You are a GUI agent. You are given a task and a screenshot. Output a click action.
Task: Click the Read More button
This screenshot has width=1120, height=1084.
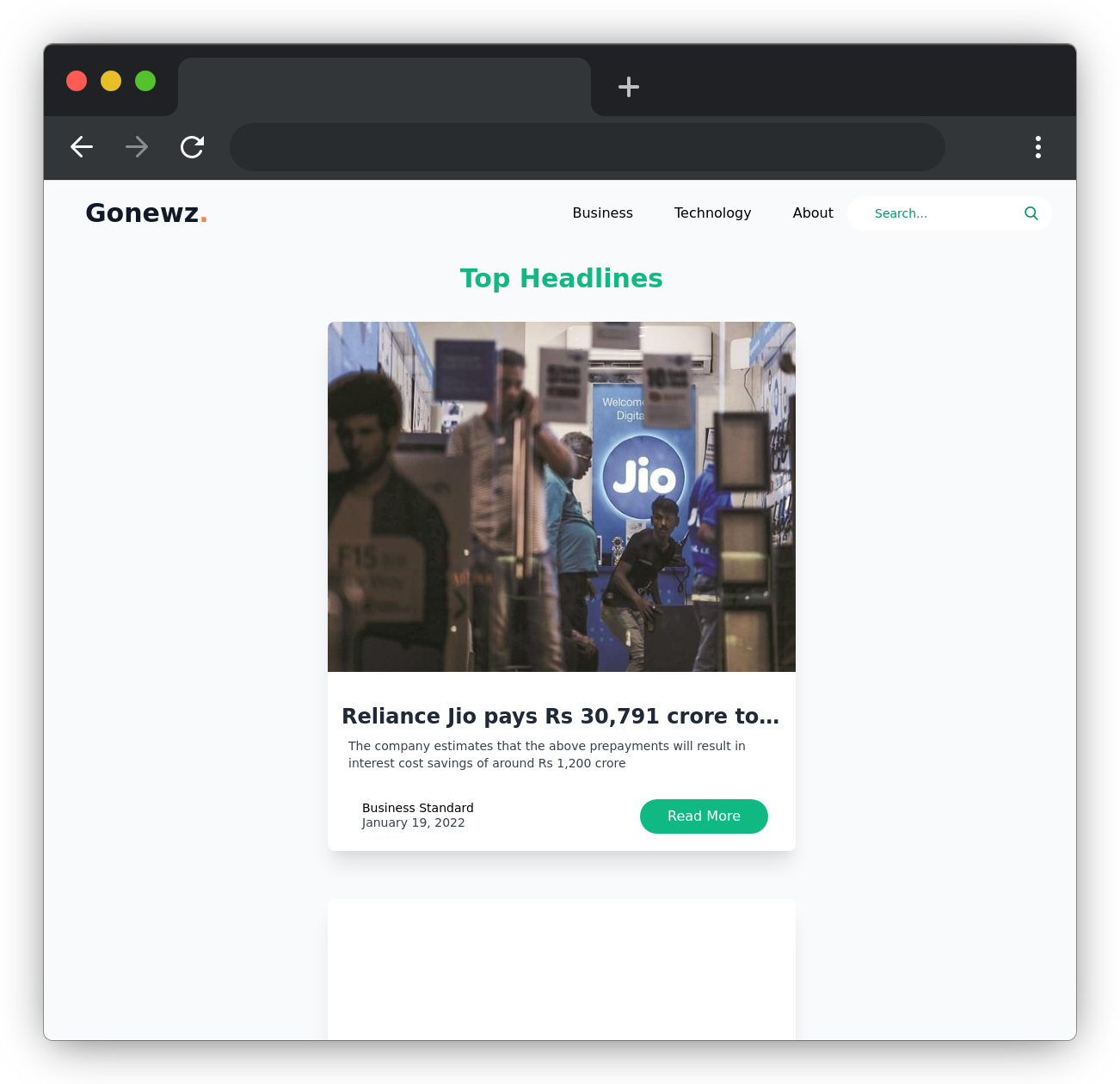pyautogui.click(x=704, y=816)
